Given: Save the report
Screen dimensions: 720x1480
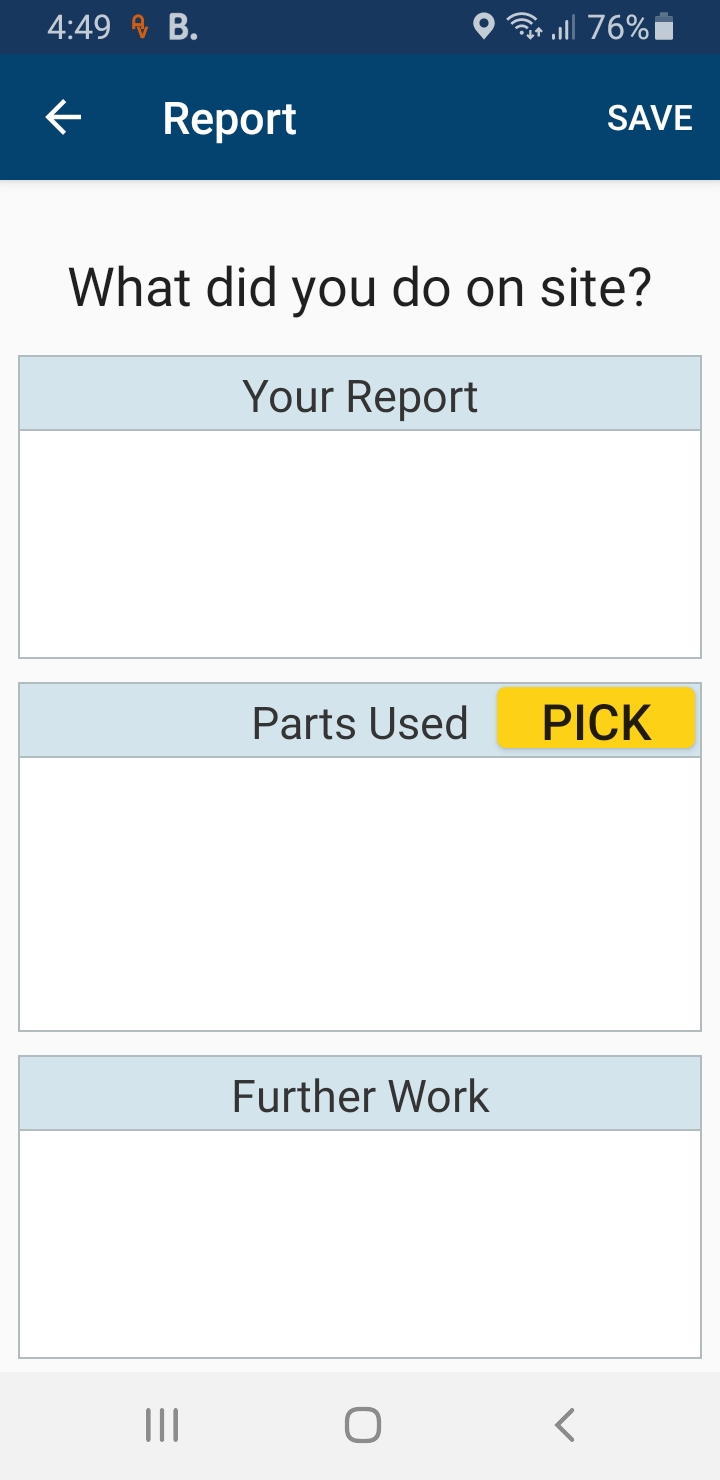Looking at the screenshot, I should pyautogui.click(x=650, y=118).
